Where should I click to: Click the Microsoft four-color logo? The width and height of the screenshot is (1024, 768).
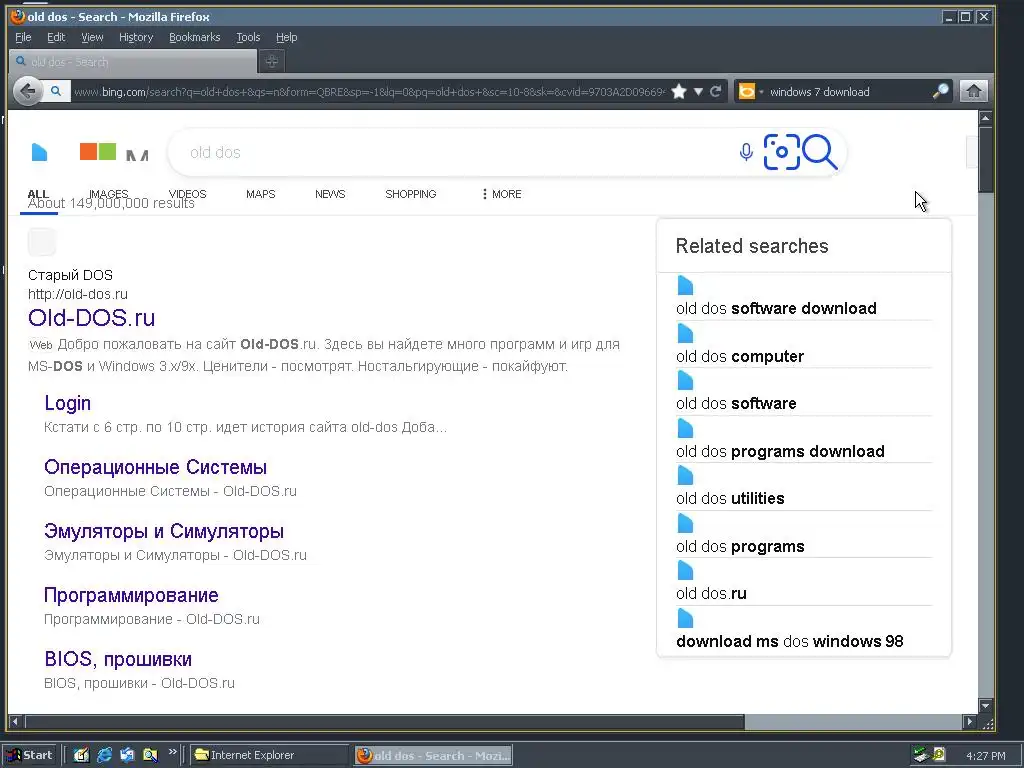pos(98,152)
